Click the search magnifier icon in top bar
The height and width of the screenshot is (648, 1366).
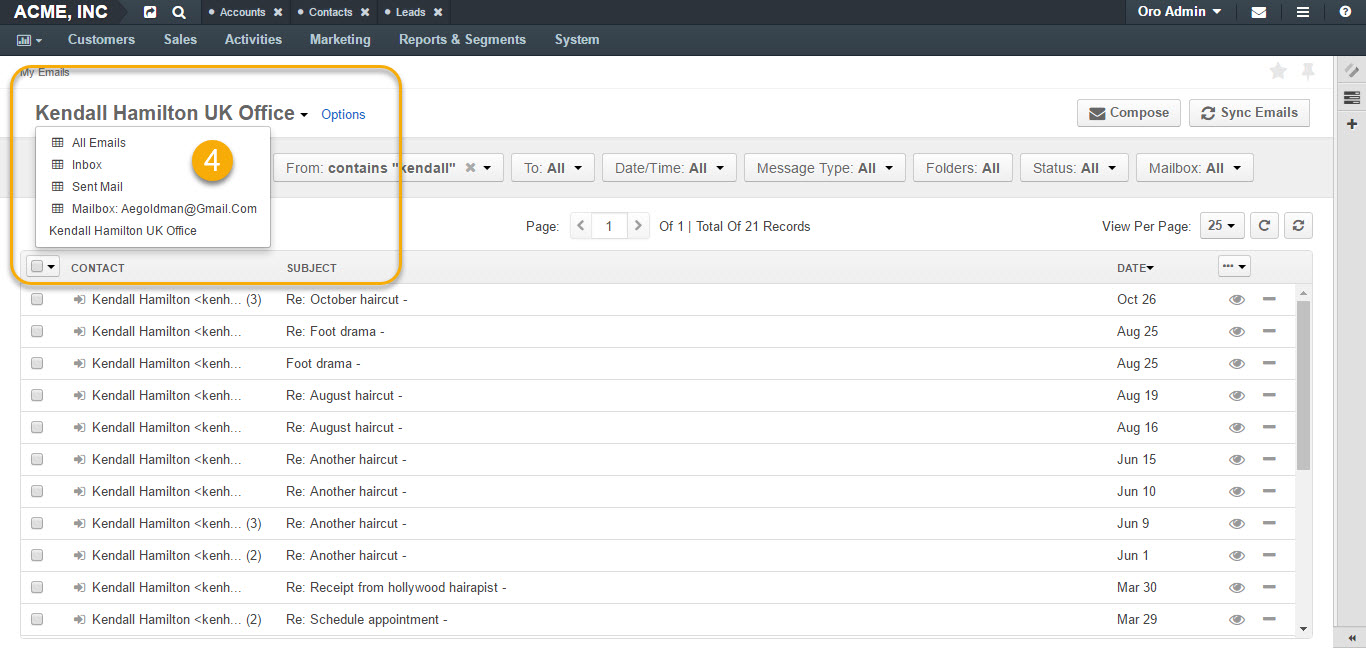[178, 12]
